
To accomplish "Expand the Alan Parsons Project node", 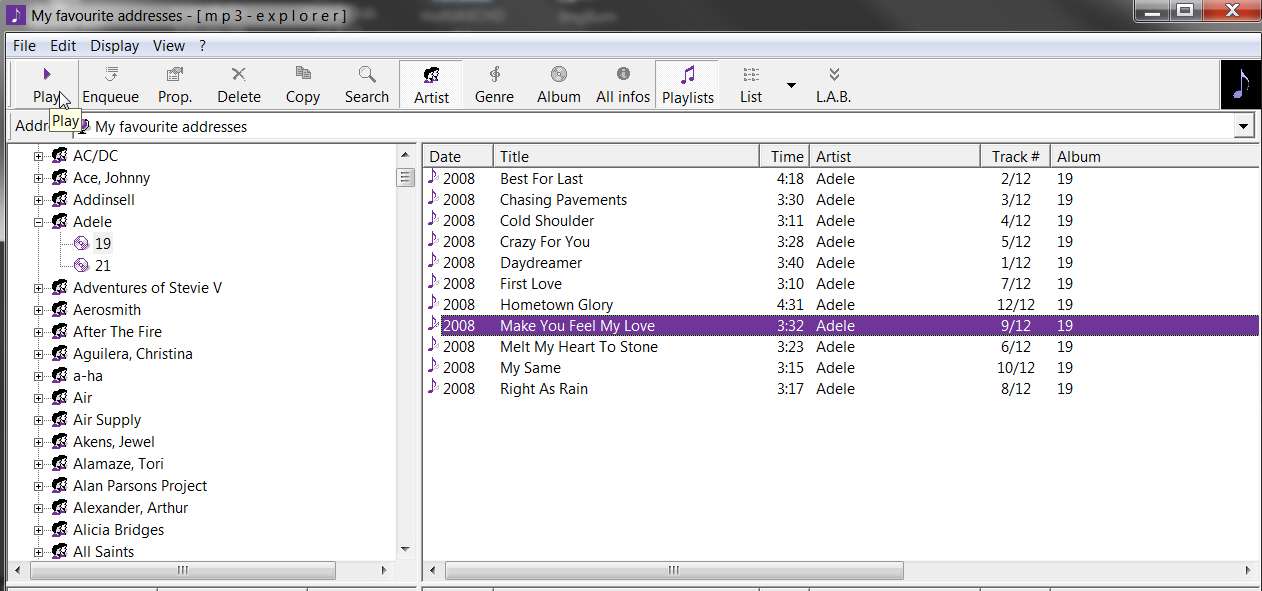I will 39,486.
